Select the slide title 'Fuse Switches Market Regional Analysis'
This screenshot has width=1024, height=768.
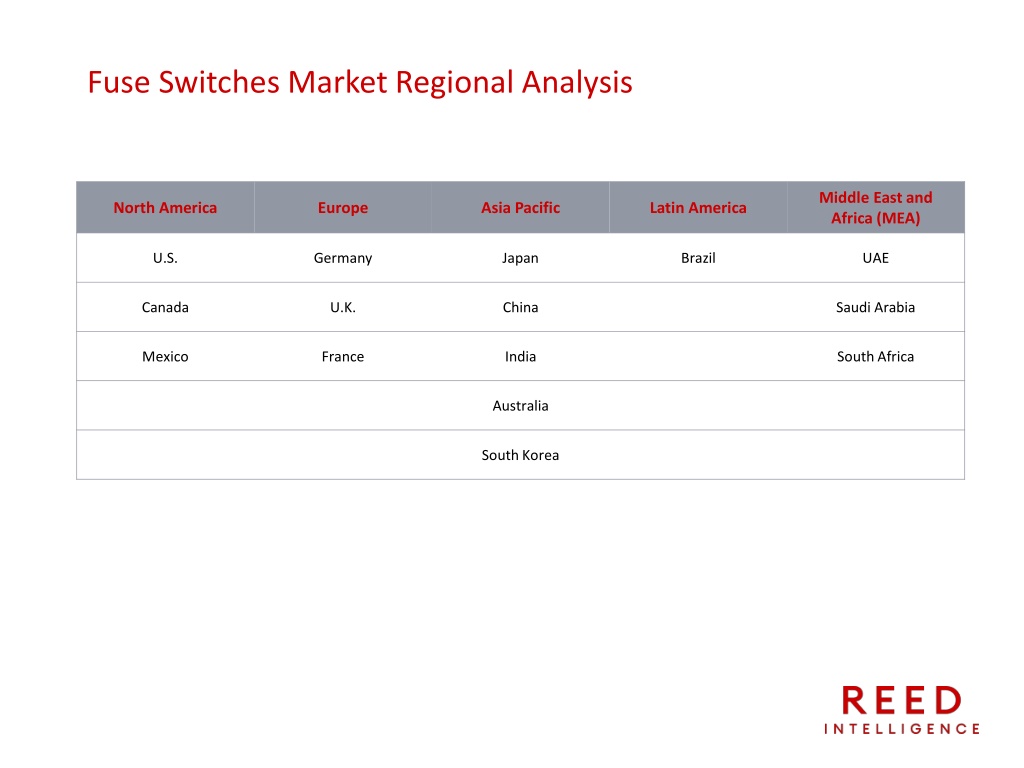(360, 83)
